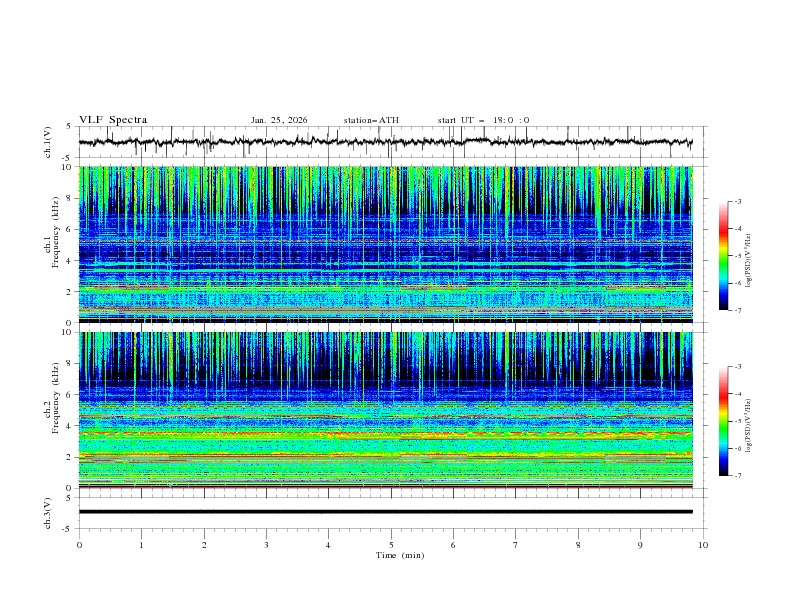The height and width of the screenshot is (612, 792).
Task: Click the ch.1 PSD color bar
Action: coord(723,256)
